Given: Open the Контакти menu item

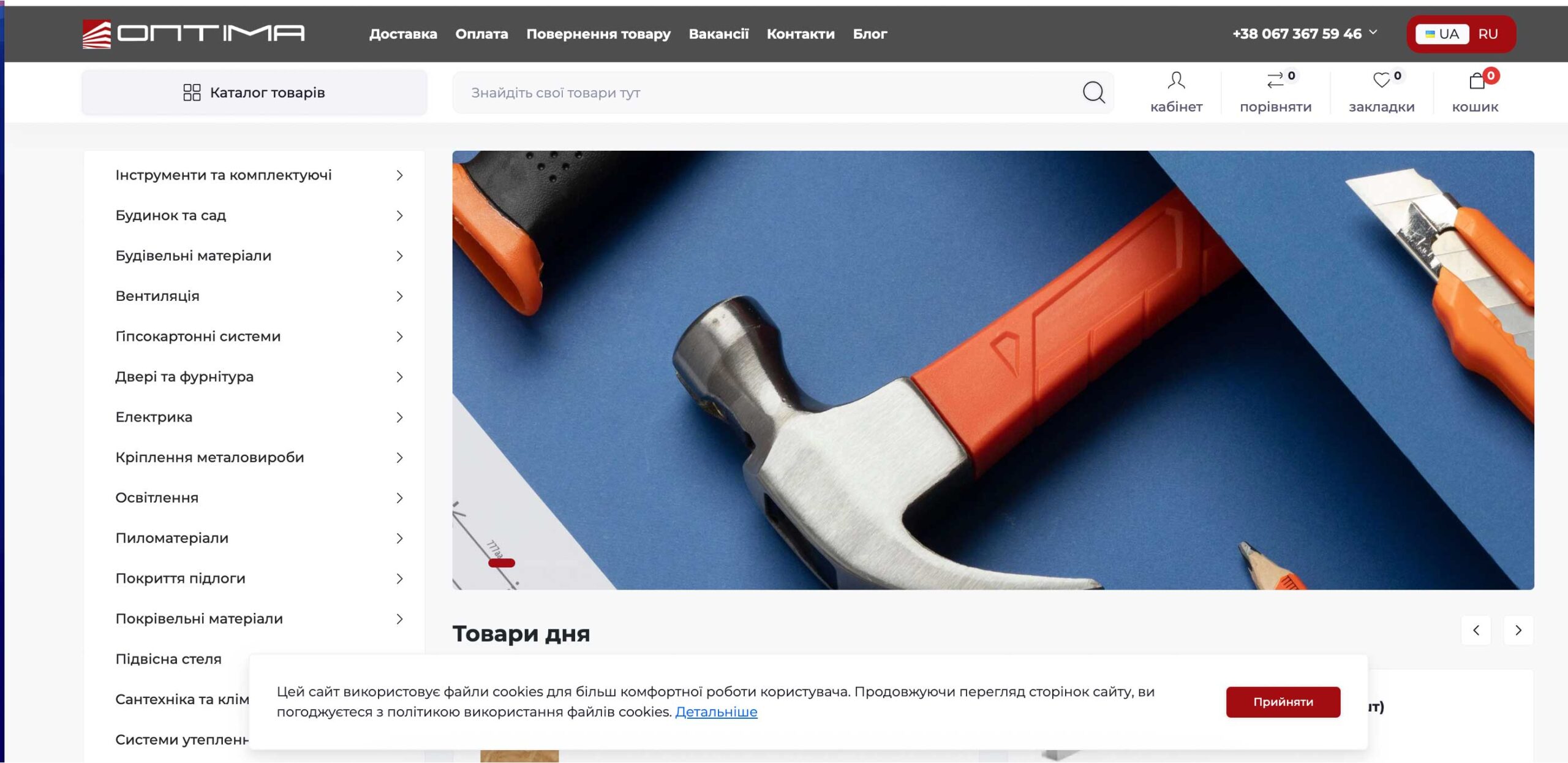Looking at the screenshot, I should 801,34.
